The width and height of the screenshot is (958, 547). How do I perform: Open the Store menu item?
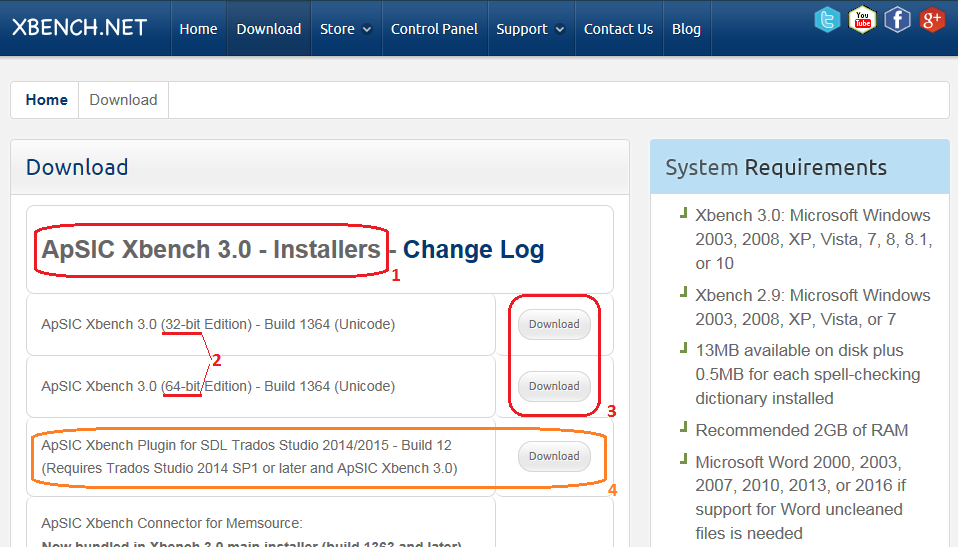(x=337, y=29)
